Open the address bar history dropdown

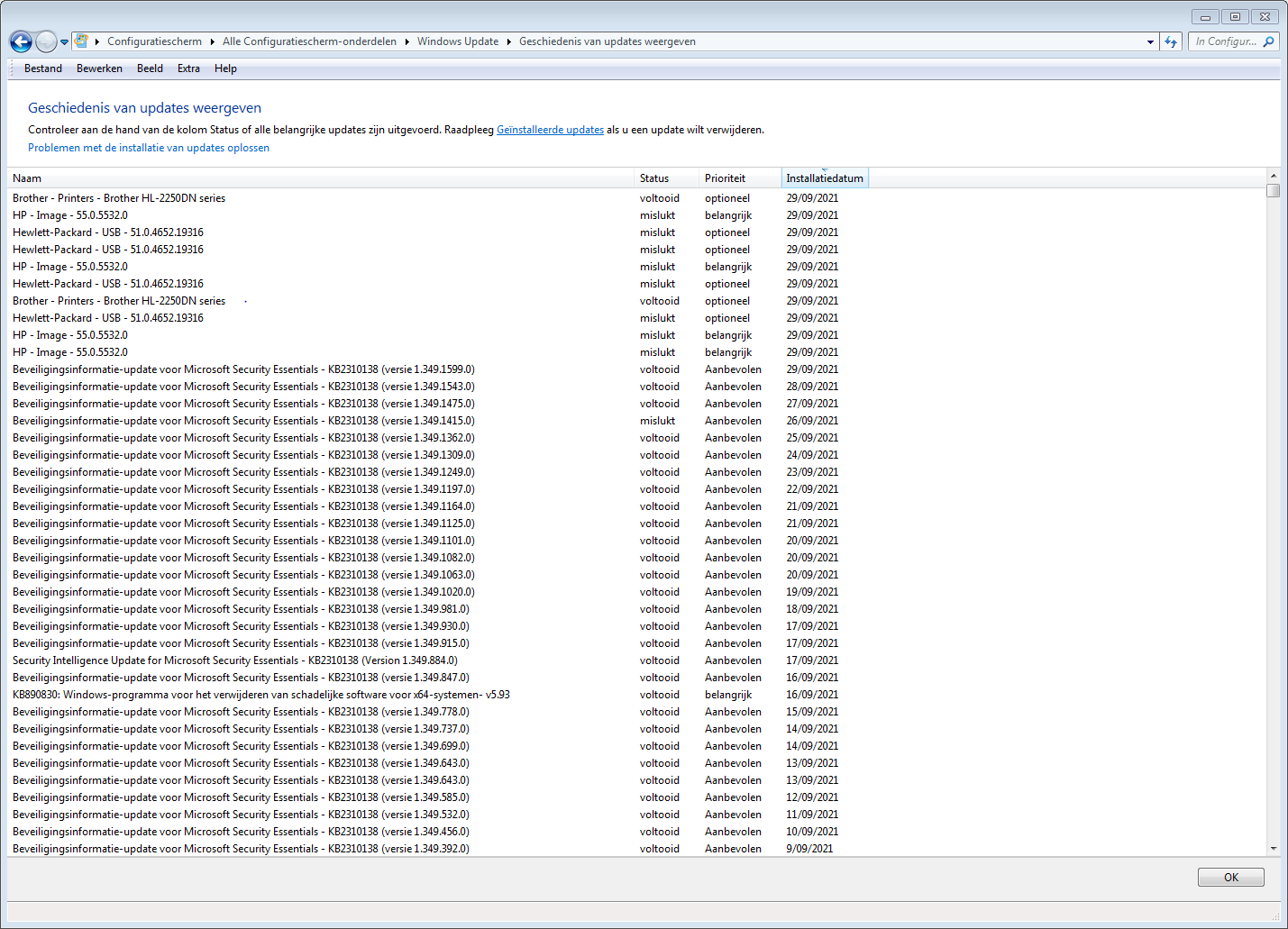1150,42
